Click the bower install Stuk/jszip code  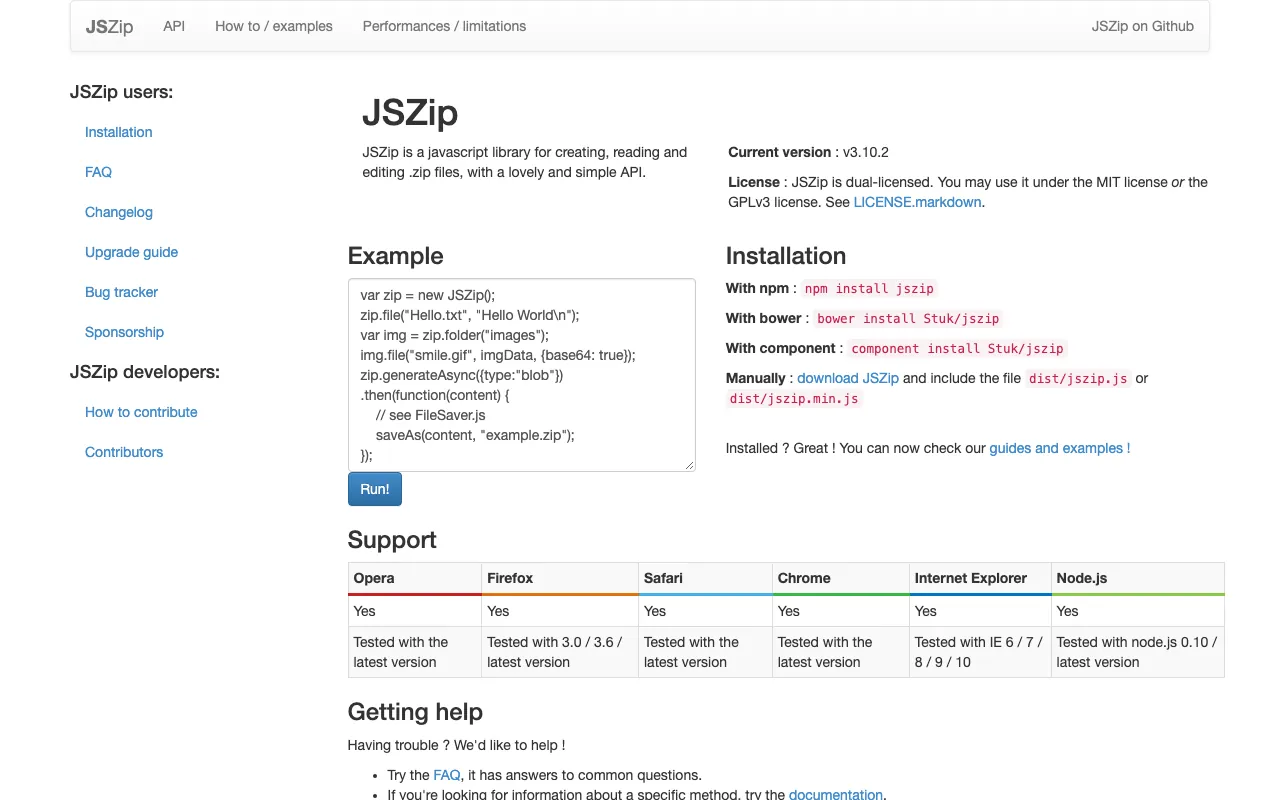tap(908, 318)
